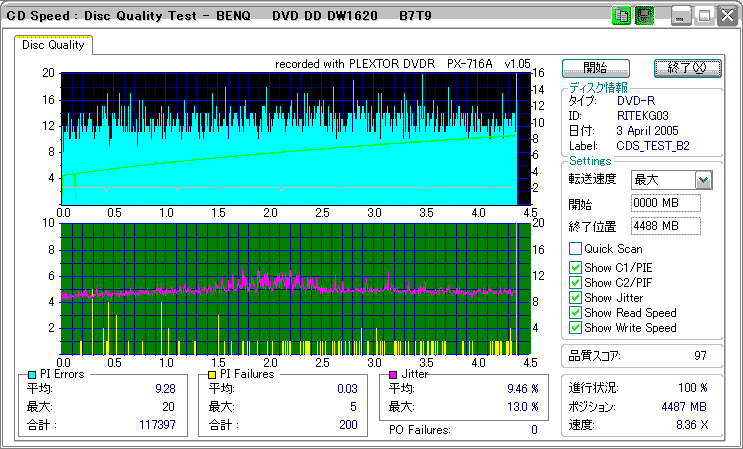Uncheck Show C1/PIE
The image size is (743, 449).
(575, 267)
